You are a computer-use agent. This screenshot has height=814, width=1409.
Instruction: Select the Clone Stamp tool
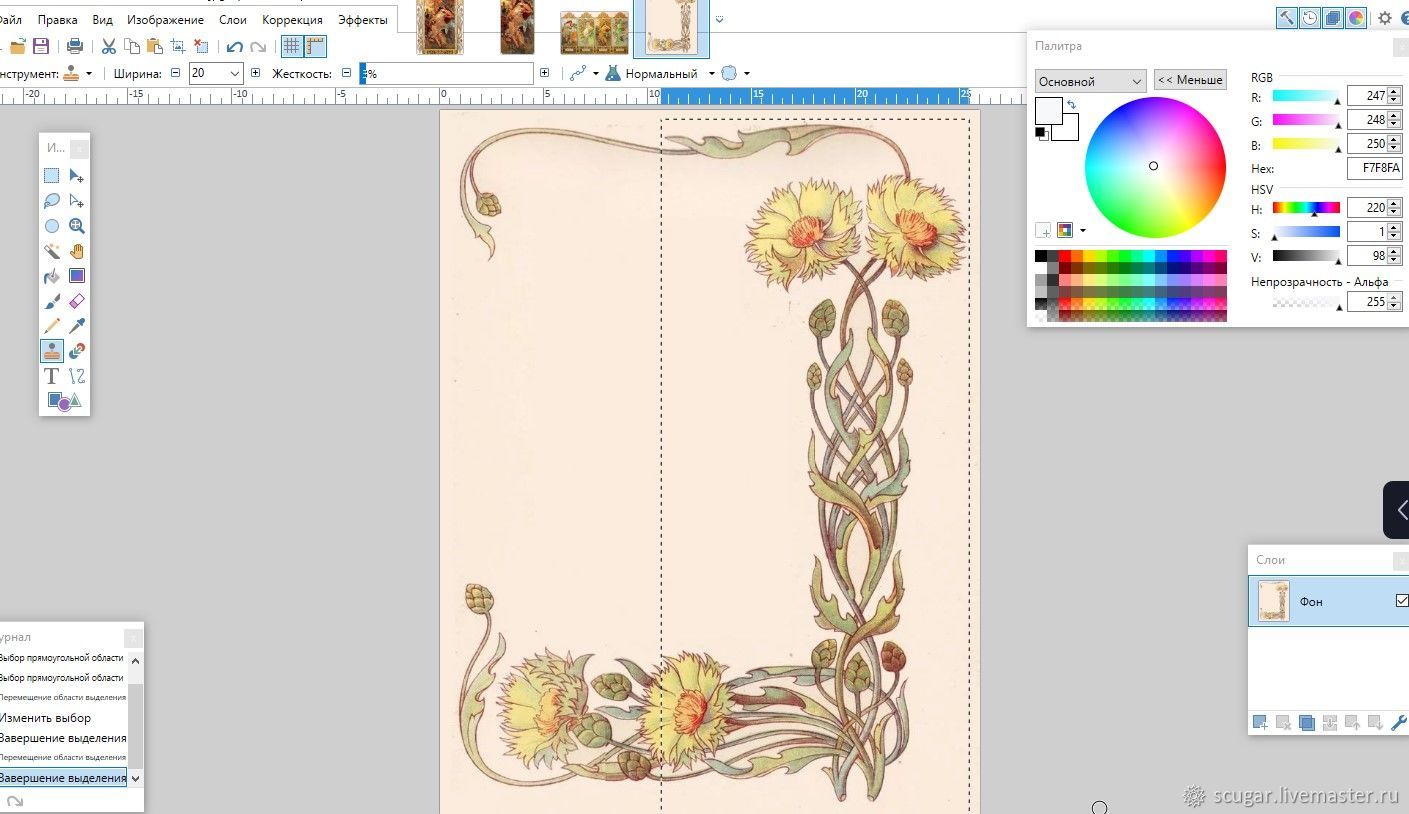click(x=52, y=351)
